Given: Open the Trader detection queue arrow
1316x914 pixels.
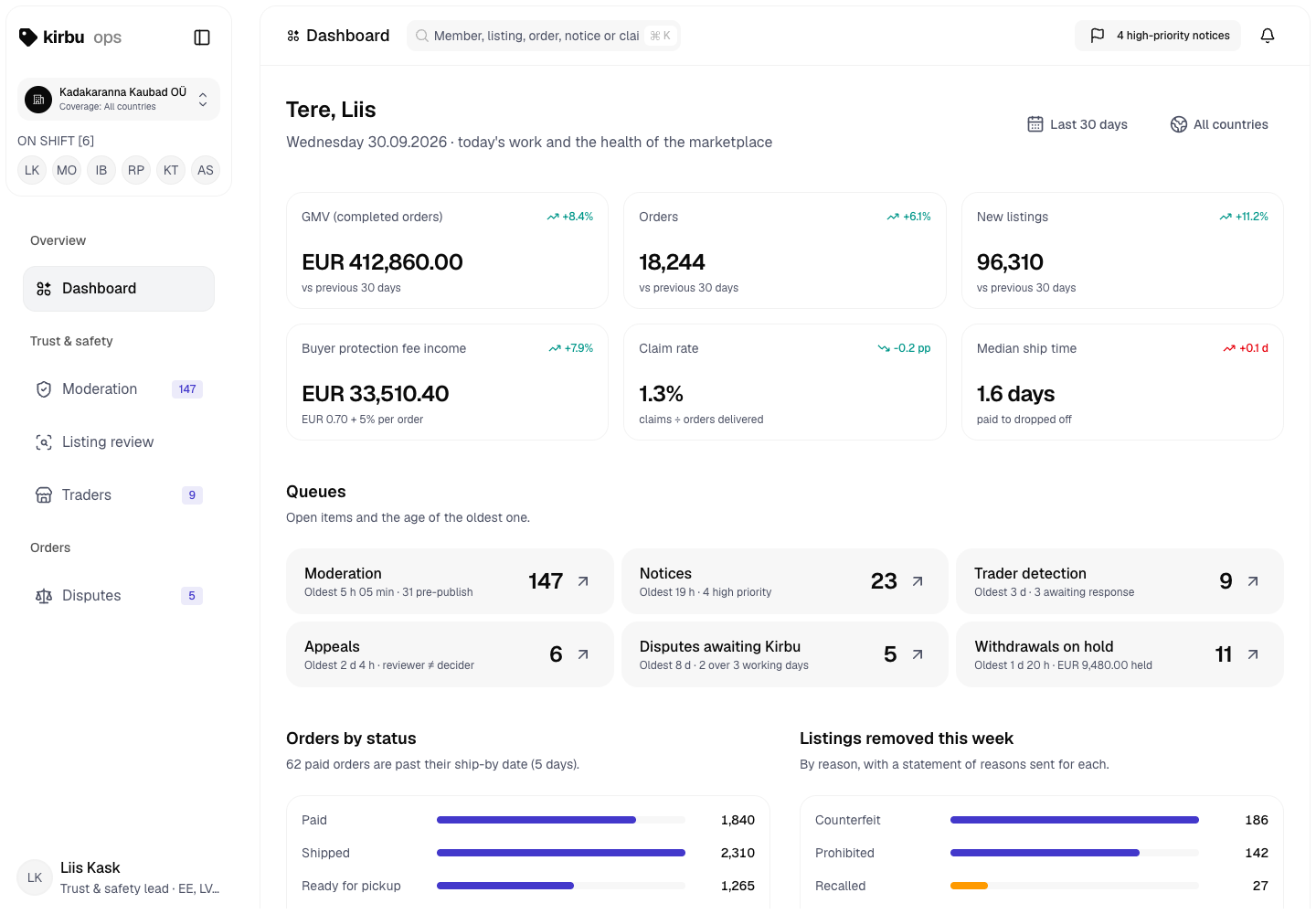Looking at the screenshot, I should tap(1253, 581).
